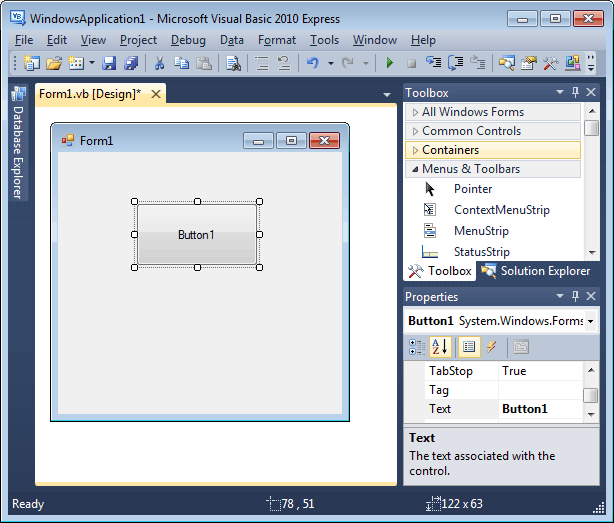Open the Edit menu
The height and width of the screenshot is (523, 614).
pyautogui.click(x=57, y=40)
